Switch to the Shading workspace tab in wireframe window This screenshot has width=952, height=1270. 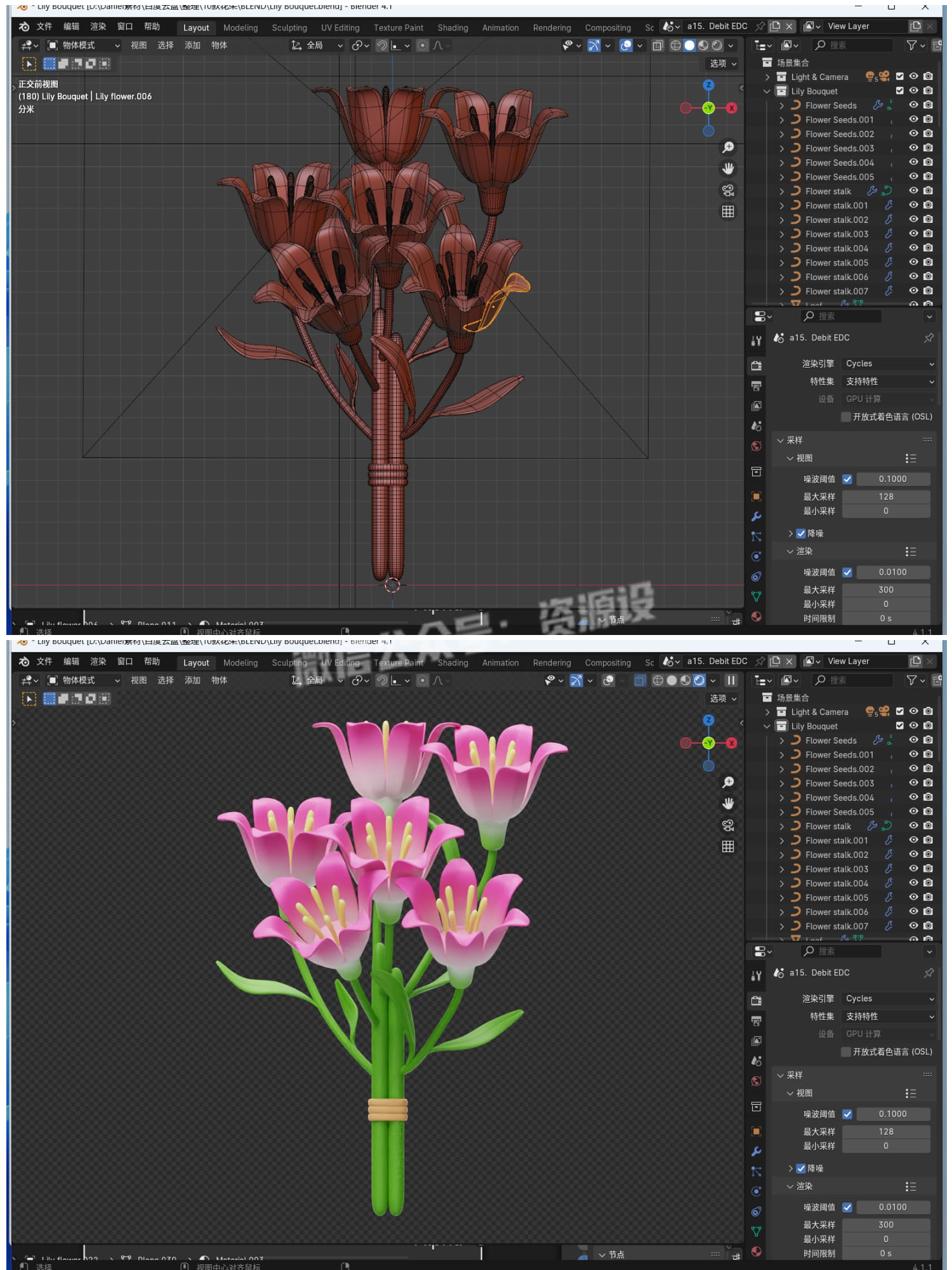tap(453, 27)
